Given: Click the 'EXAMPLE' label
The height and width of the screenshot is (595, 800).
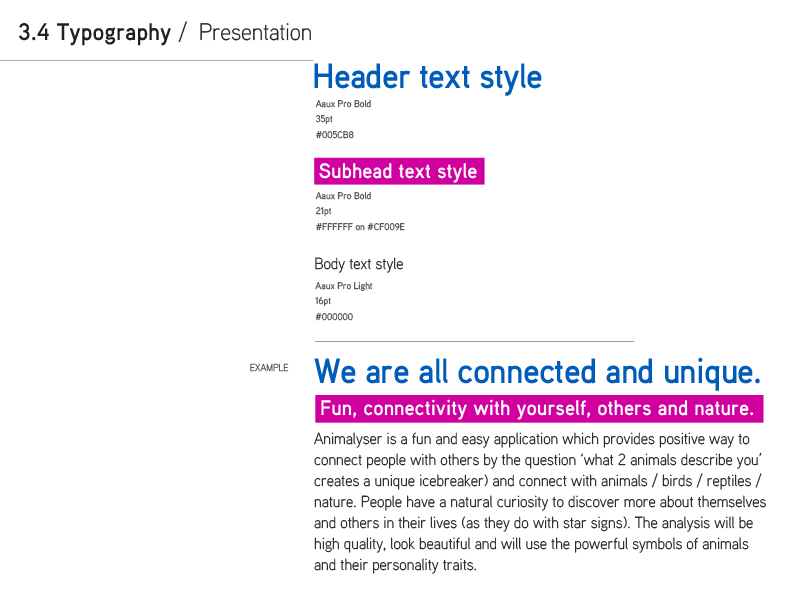Looking at the screenshot, I should point(269,367).
